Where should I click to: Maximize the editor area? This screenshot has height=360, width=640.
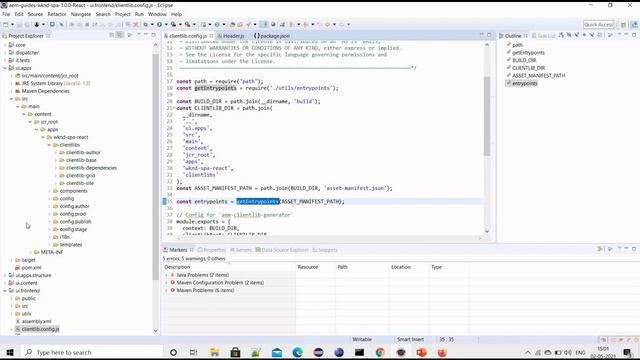pos(489,35)
